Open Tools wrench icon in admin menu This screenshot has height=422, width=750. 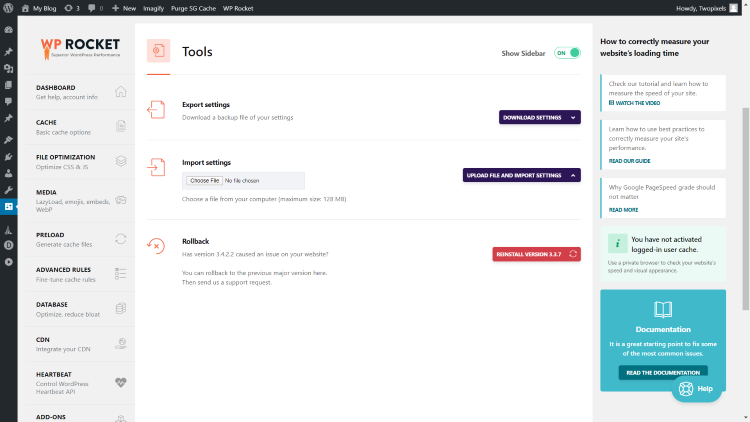(x=8, y=190)
